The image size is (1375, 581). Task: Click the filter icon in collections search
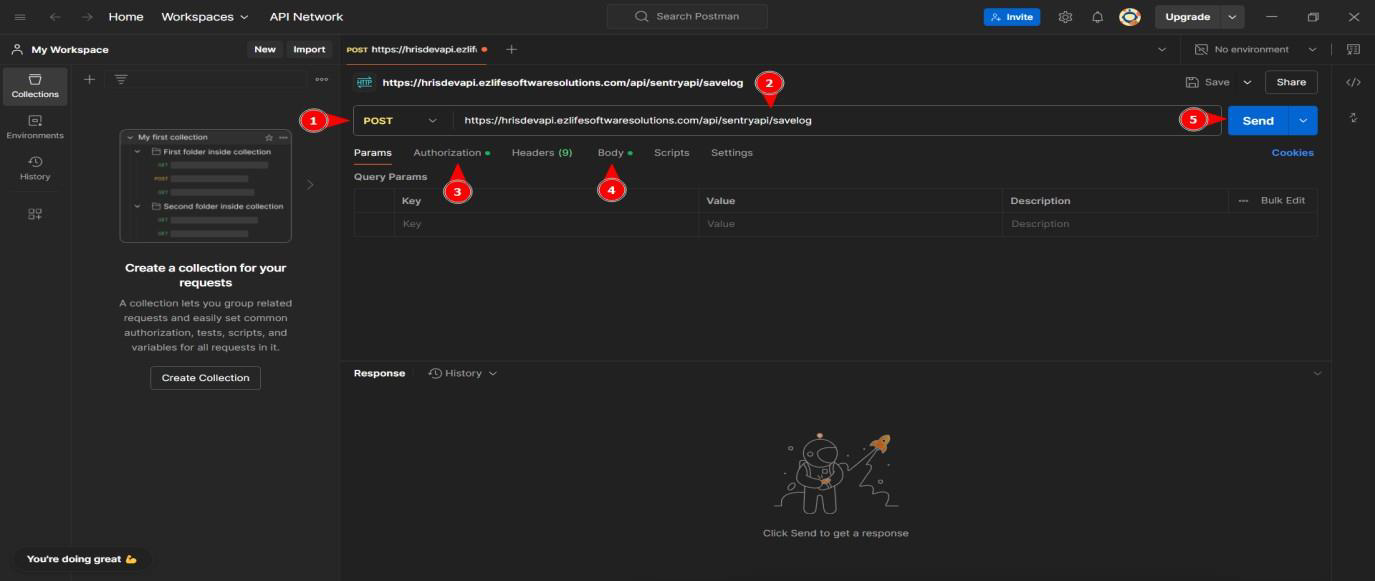tap(121, 79)
